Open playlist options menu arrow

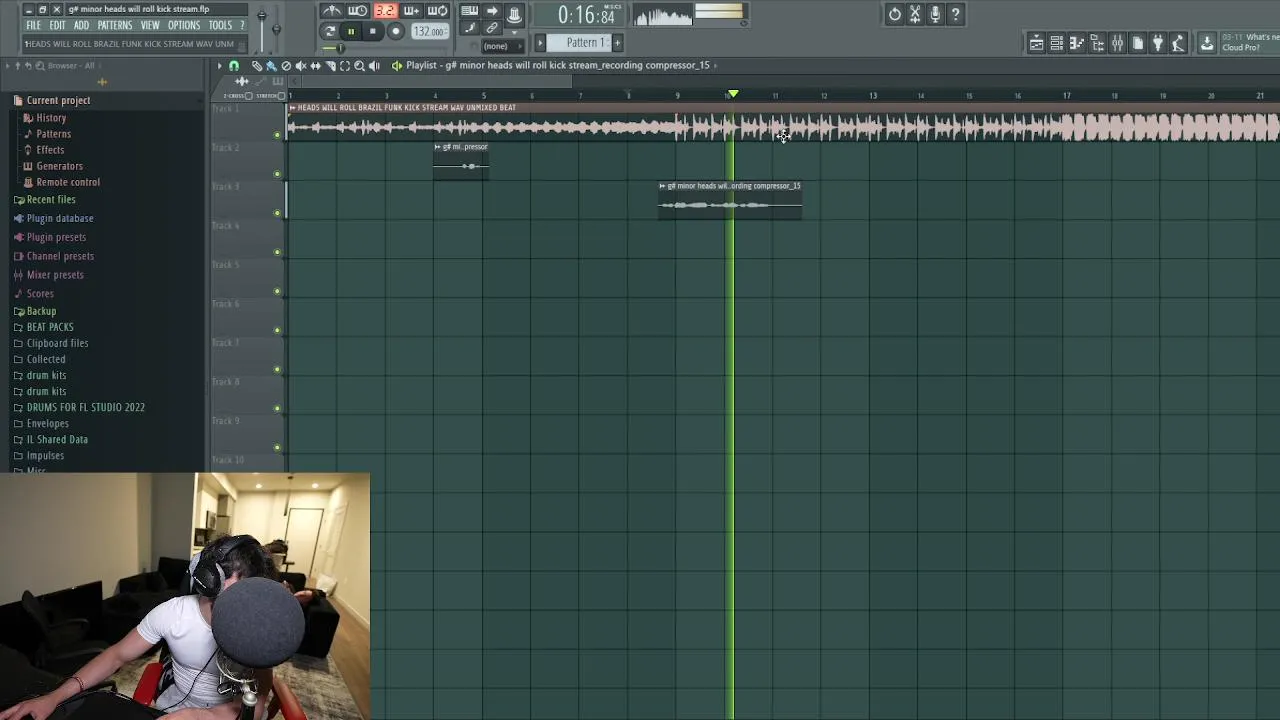click(218, 65)
